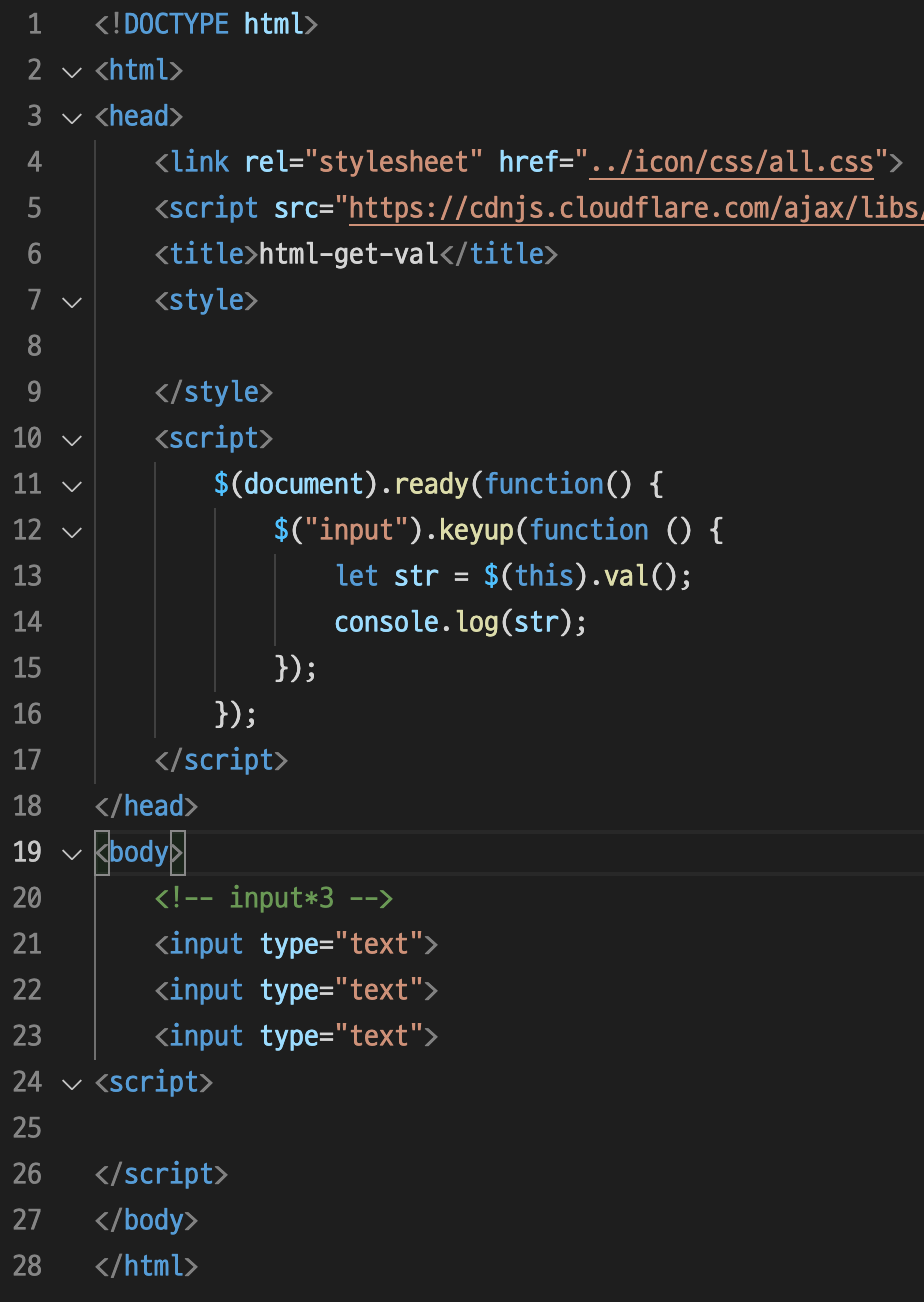Click the DOCTYPE html declaration on line 1
This screenshot has height=1302, width=924.
[x=206, y=24]
